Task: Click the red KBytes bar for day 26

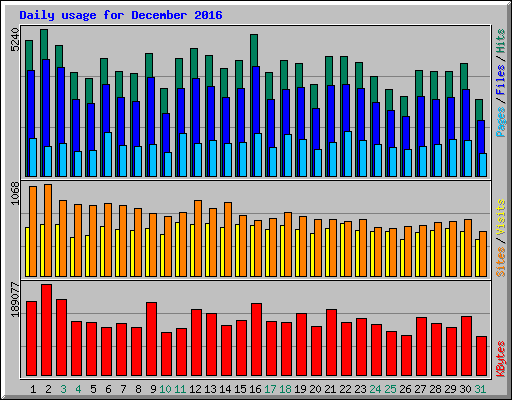Action: pos(406,355)
